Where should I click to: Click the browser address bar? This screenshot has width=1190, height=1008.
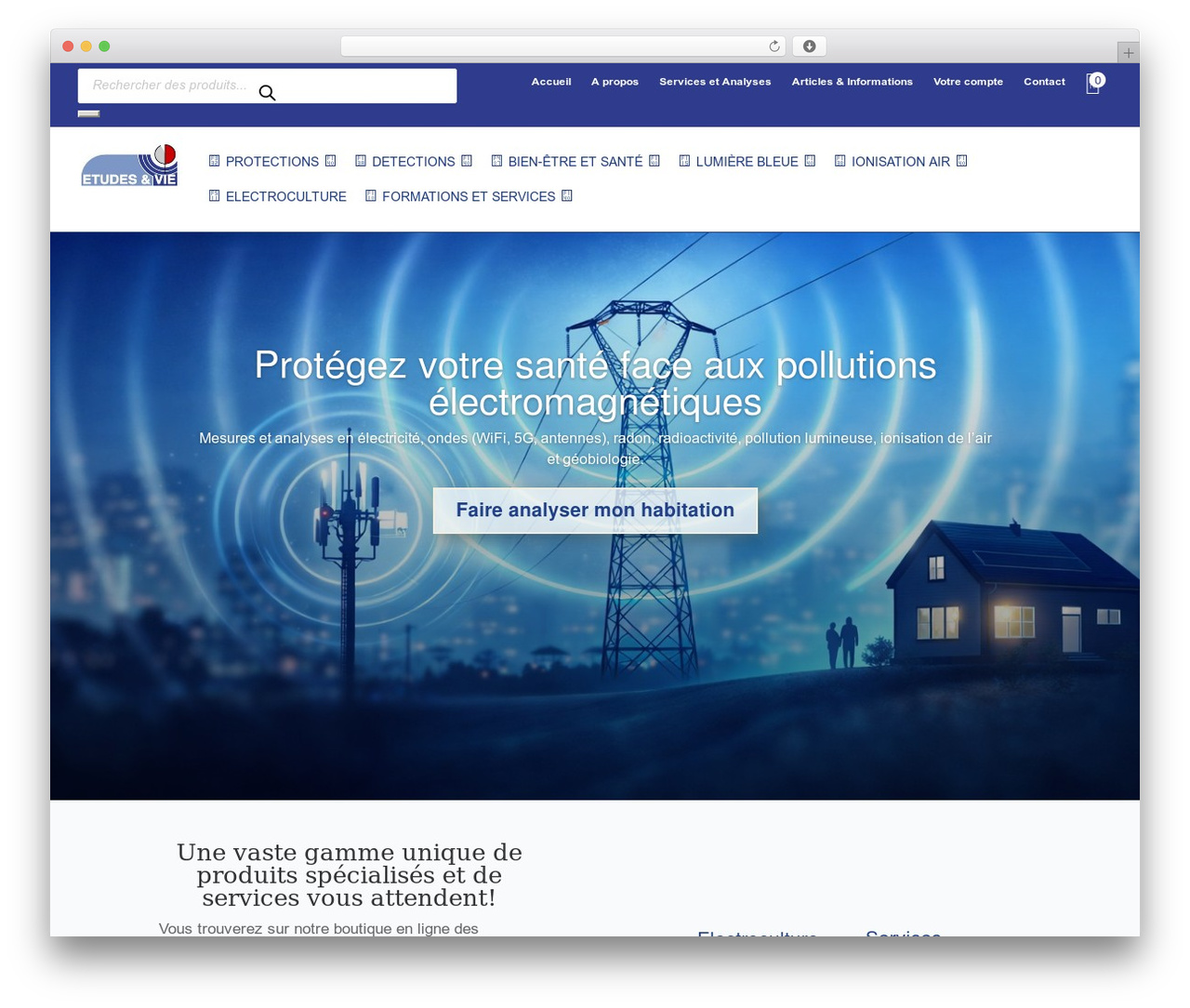[x=562, y=46]
